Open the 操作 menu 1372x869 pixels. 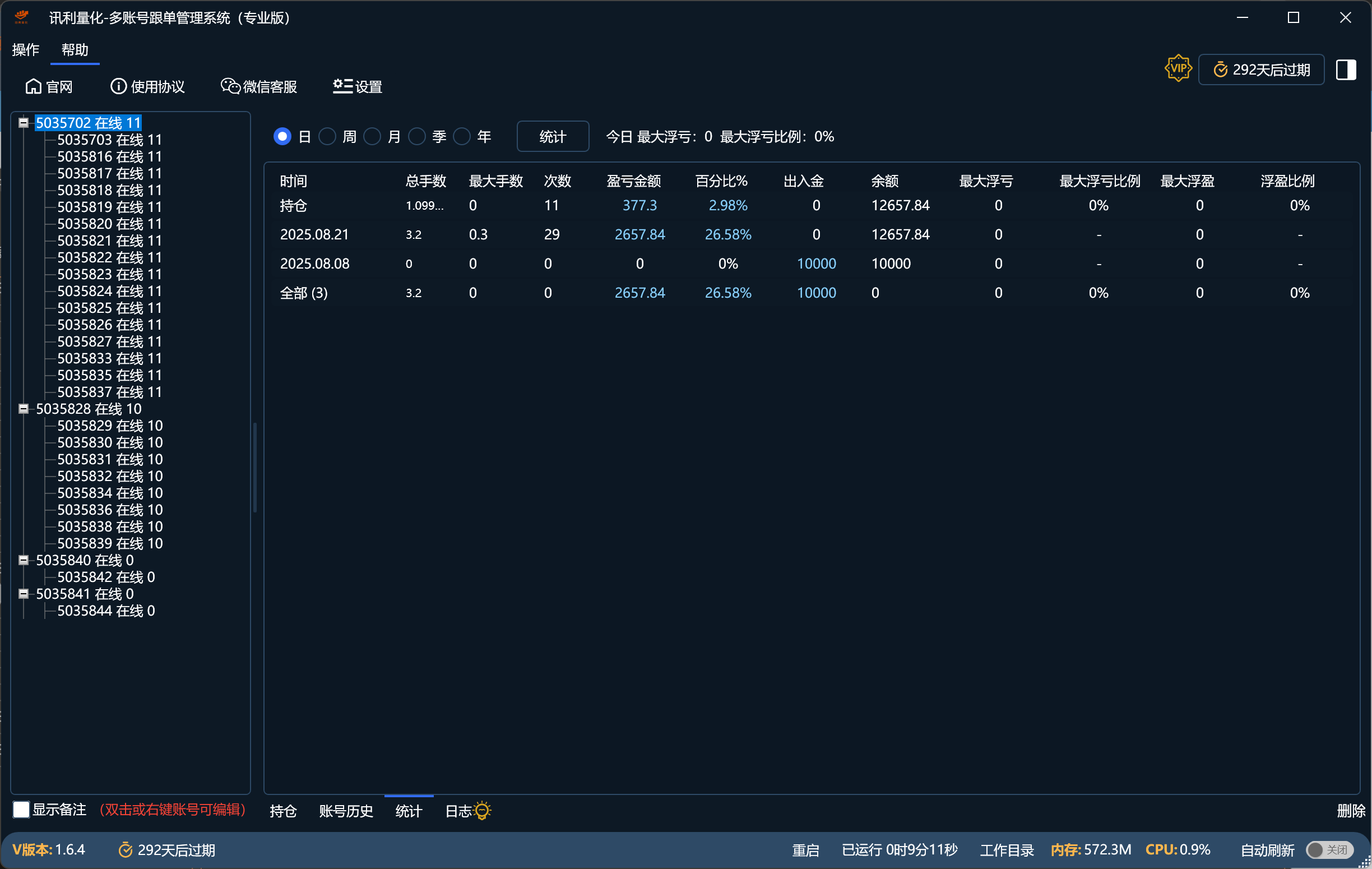25,49
